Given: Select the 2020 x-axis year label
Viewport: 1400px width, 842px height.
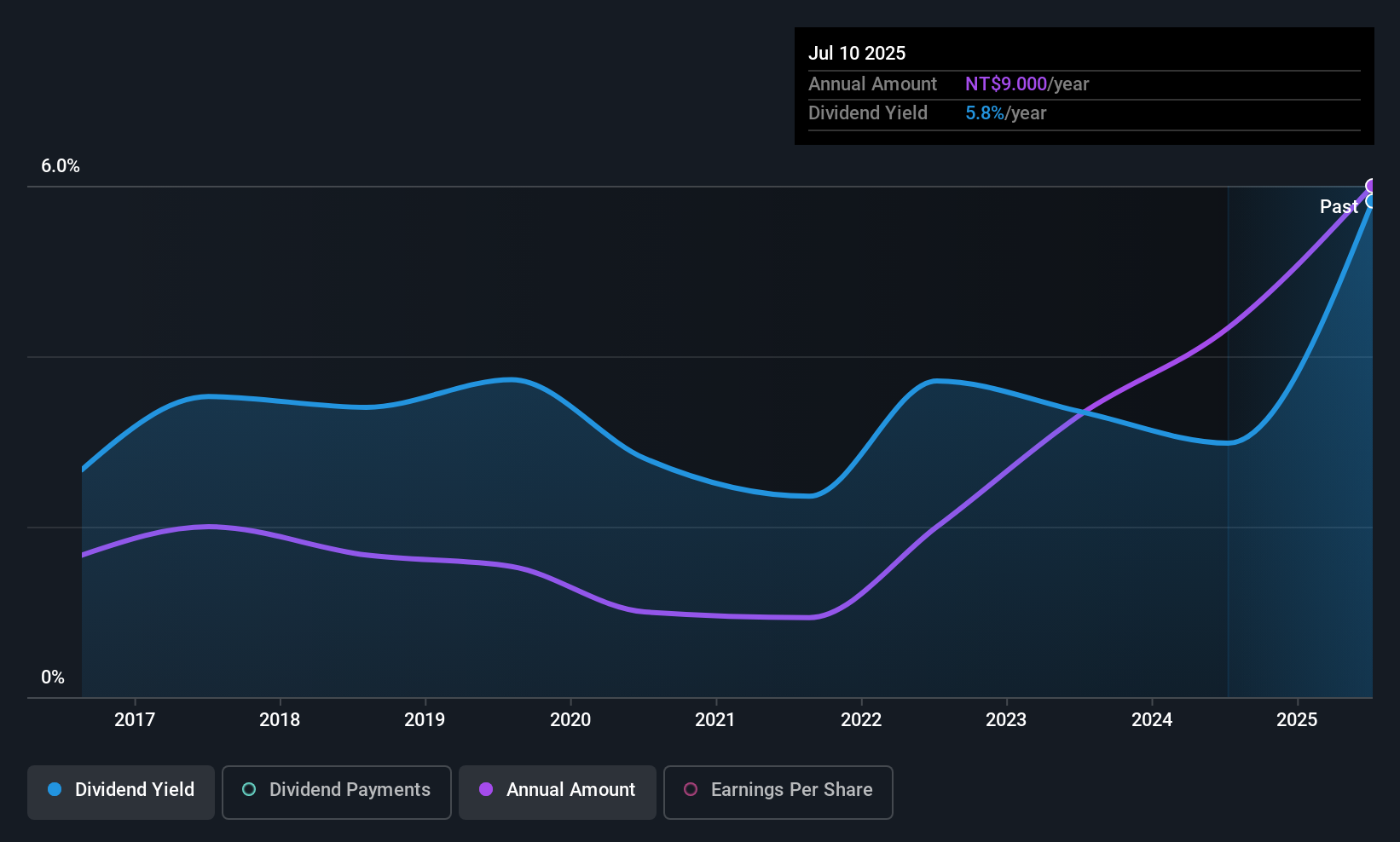Looking at the screenshot, I should pyautogui.click(x=570, y=719).
